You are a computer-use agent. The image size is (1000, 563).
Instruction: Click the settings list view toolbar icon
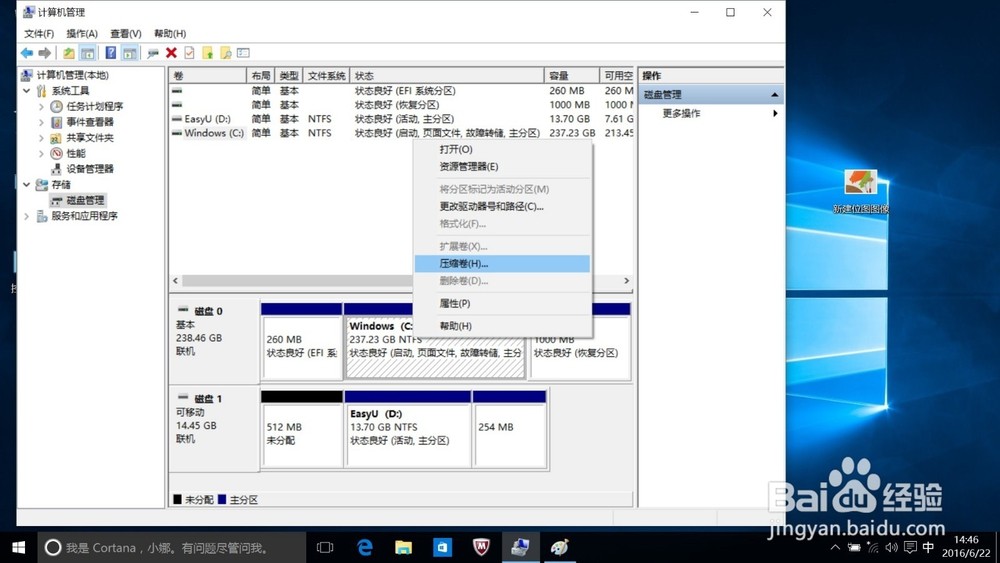244,53
